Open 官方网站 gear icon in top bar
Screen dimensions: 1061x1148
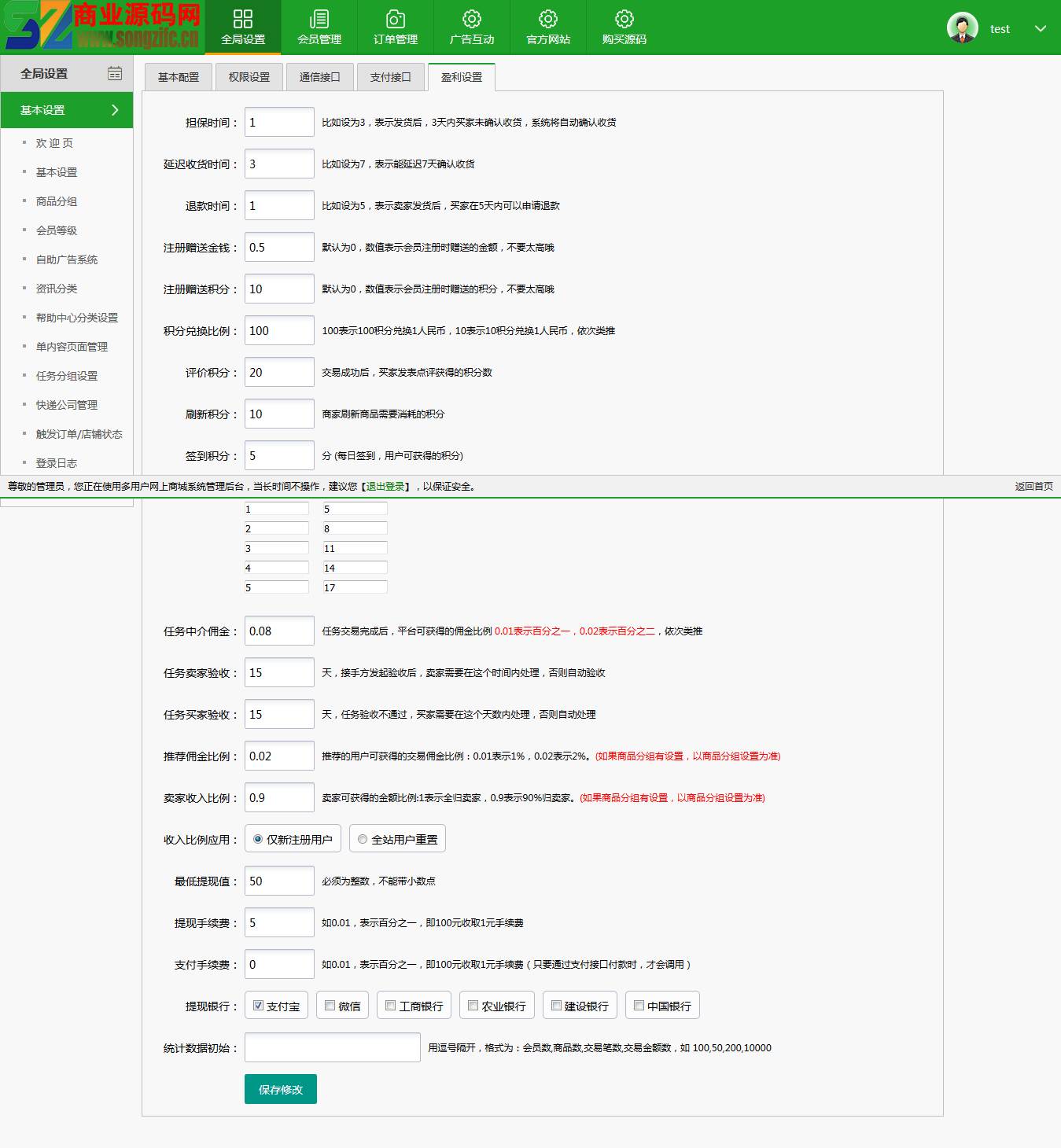pos(548,20)
